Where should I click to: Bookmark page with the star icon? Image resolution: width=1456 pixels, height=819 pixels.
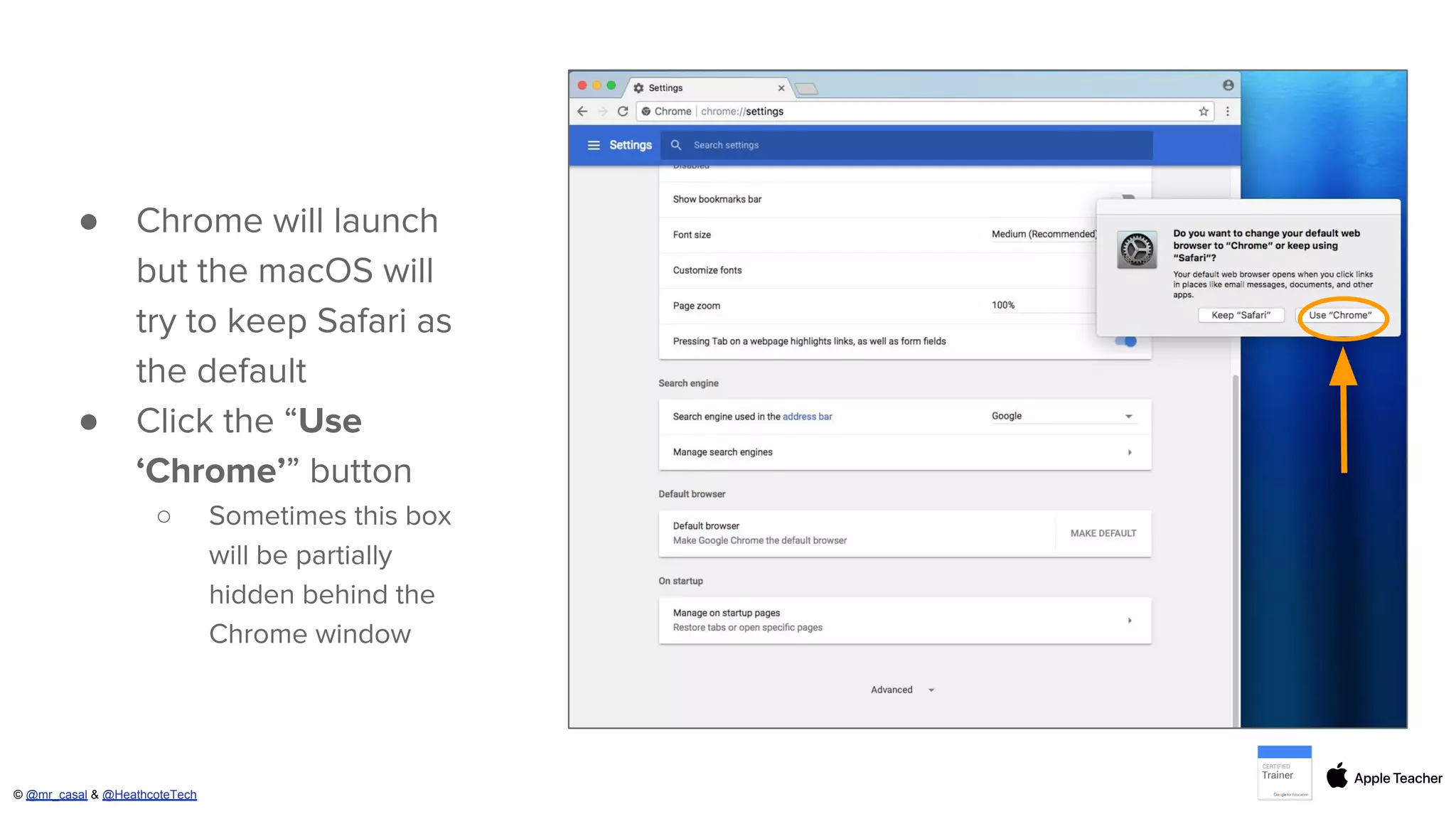coord(1204,111)
